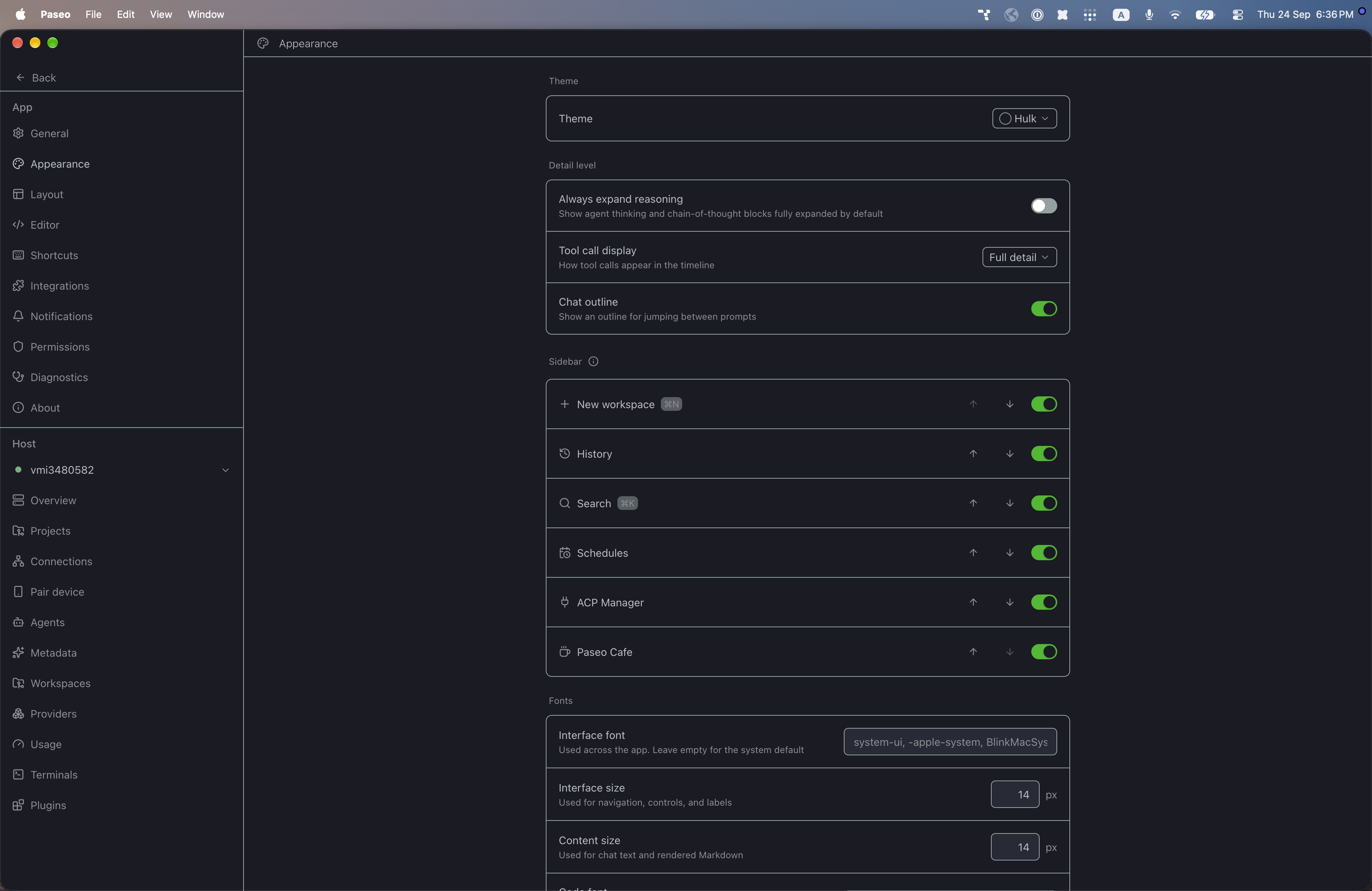Screen dimensions: 1372x891
Task: Move Schedules up in sidebar order
Action: coord(973,553)
